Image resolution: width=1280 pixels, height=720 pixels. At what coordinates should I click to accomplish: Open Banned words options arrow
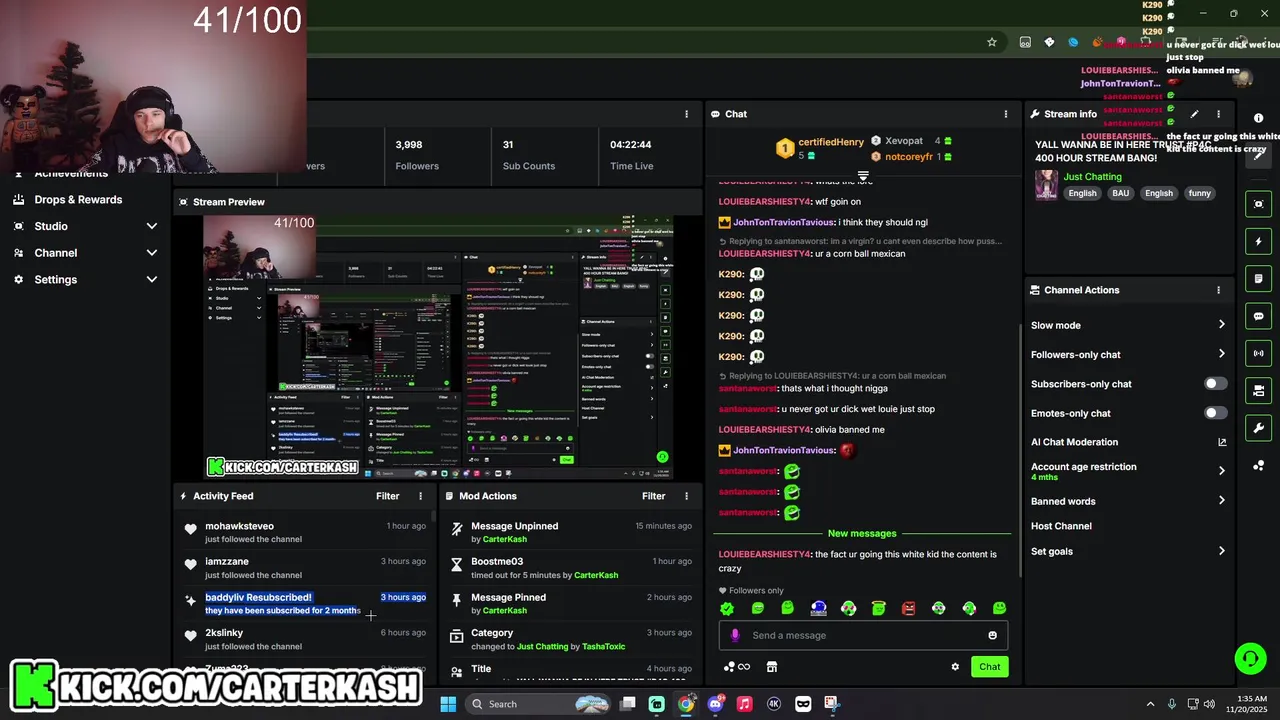(x=1221, y=501)
